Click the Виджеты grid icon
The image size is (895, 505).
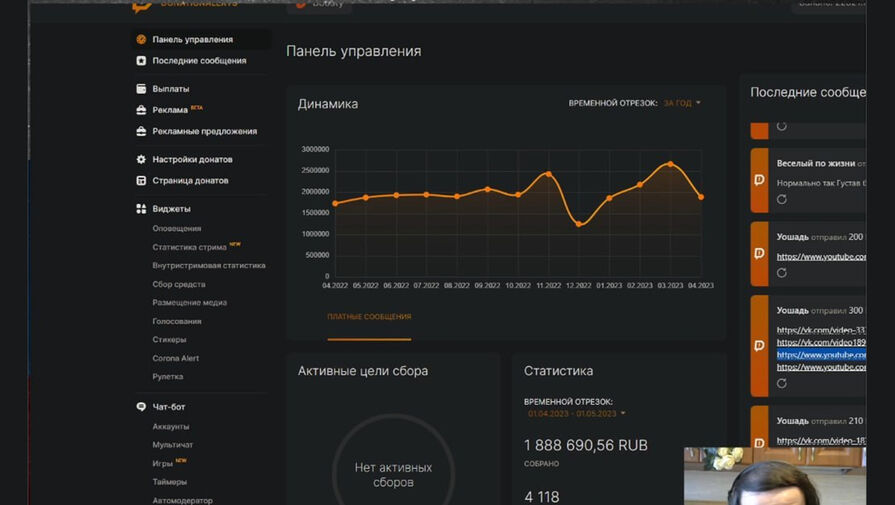[x=141, y=209]
